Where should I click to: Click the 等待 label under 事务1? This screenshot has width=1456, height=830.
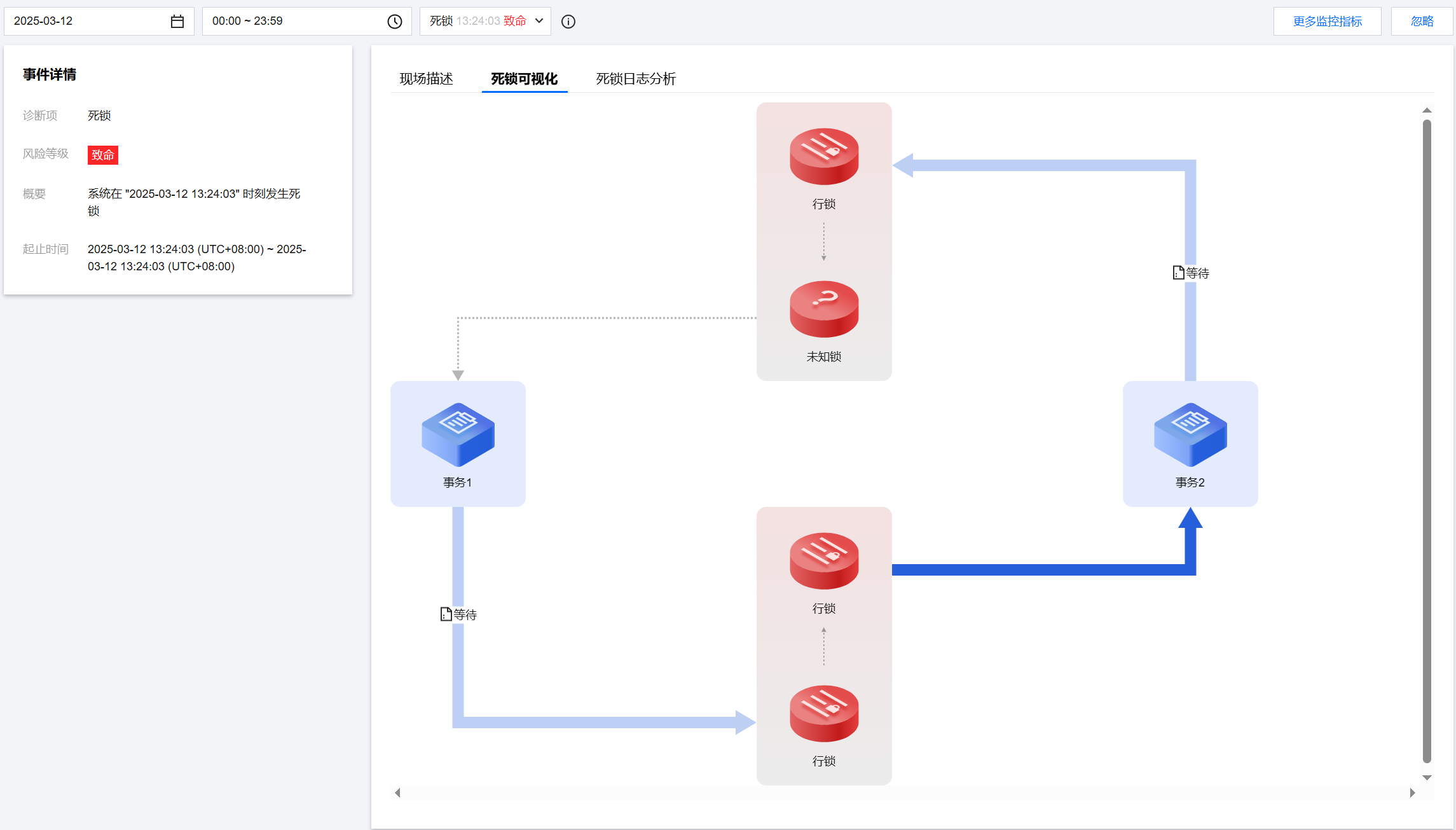(x=465, y=614)
